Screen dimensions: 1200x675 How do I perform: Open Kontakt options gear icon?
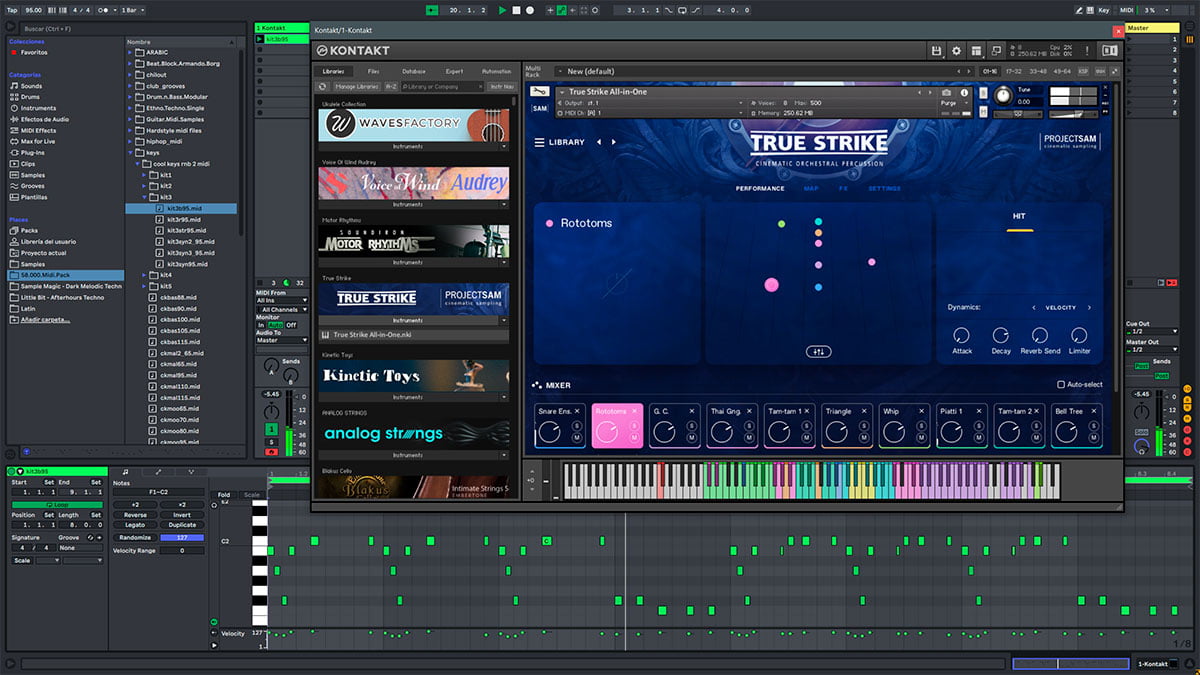click(x=956, y=50)
